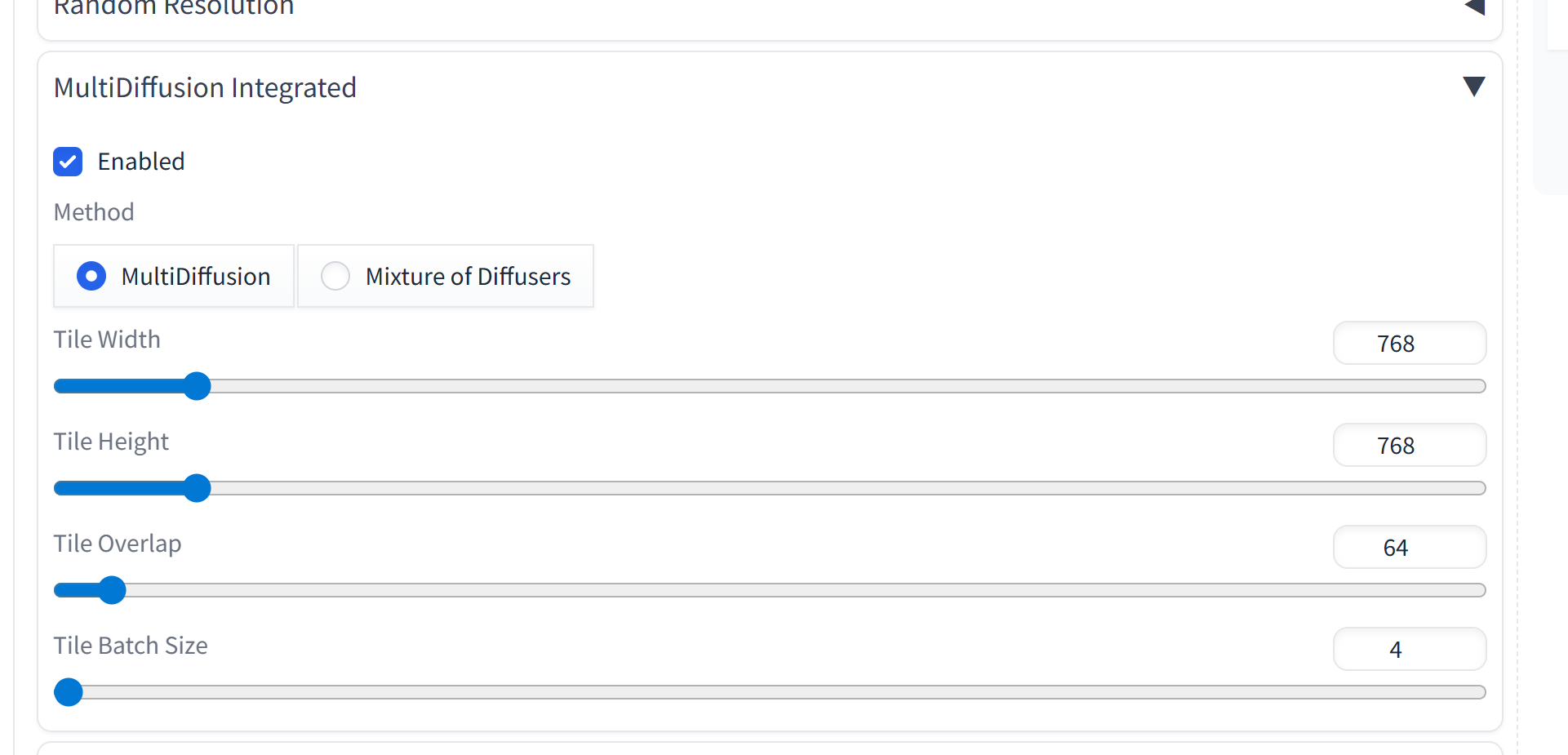
Task: Collapse the MultiDiffusion Integrated panel arrow
Action: [1473, 87]
